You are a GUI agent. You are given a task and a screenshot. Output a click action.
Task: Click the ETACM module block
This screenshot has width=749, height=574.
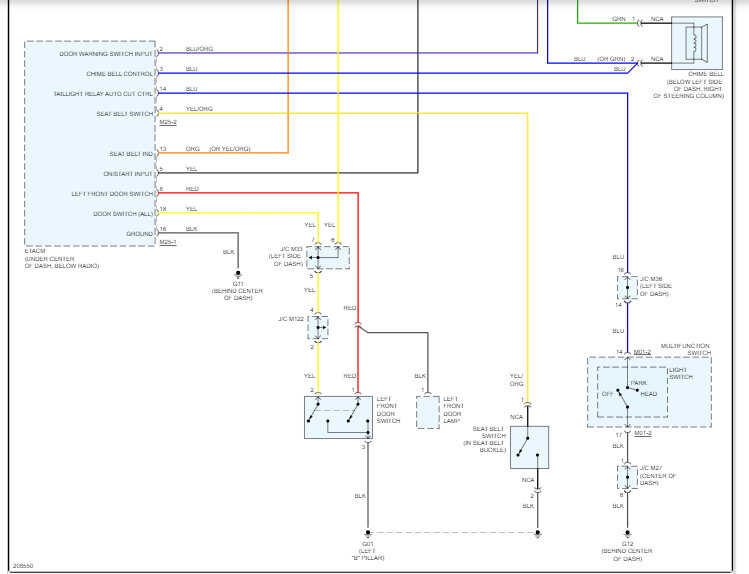(x=90, y=143)
